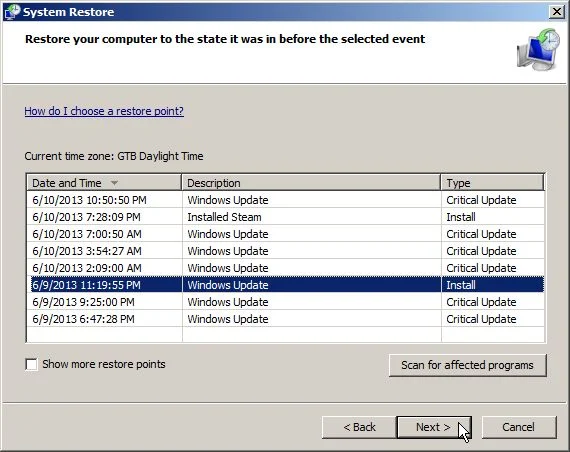Viewport: 570px width, 452px height.
Task: Select restore point 6/9/2013 9:25:00 PM
Action: point(285,302)
